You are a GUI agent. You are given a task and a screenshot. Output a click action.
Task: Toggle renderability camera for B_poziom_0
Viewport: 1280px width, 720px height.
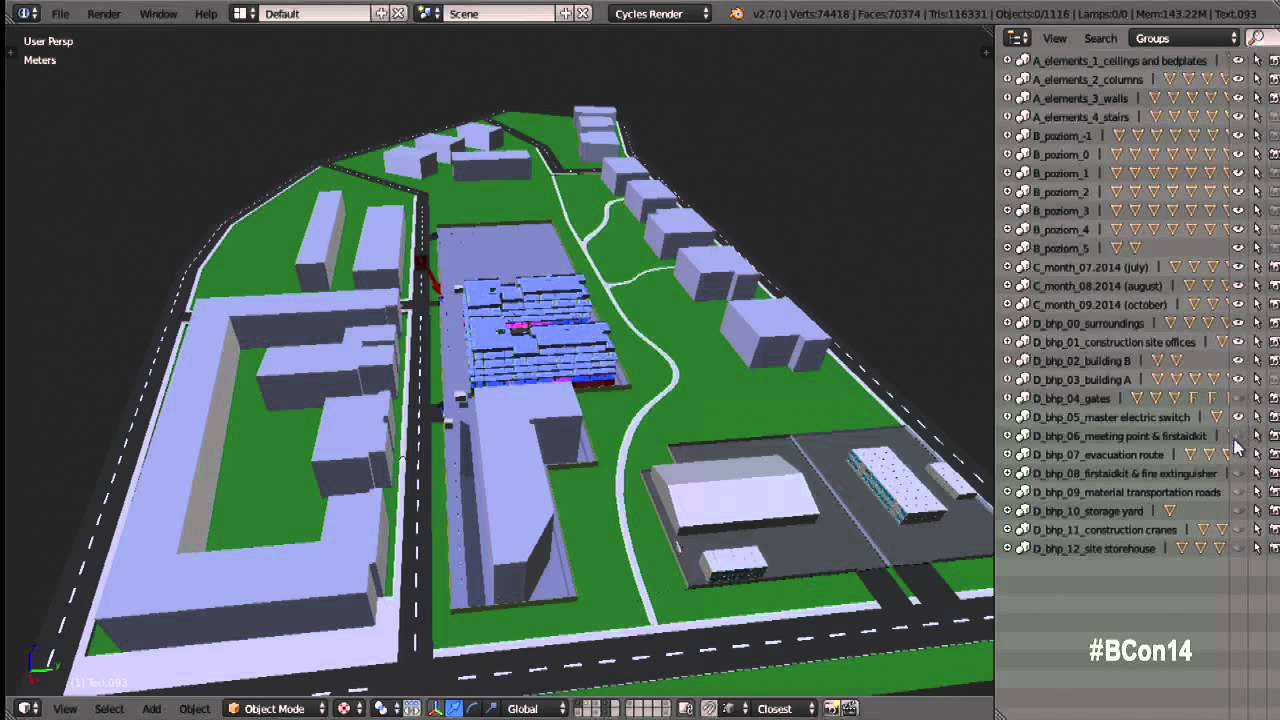pyautogui.click(x=1275, y=154)
